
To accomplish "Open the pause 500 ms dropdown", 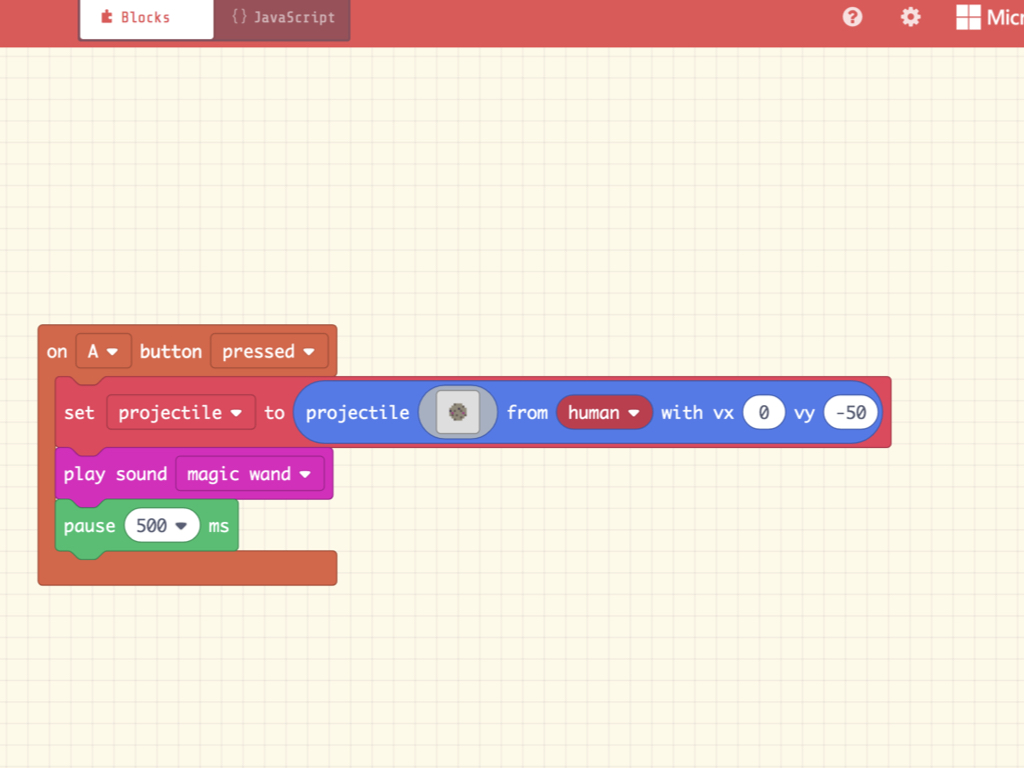I will [x=162, y=526].
